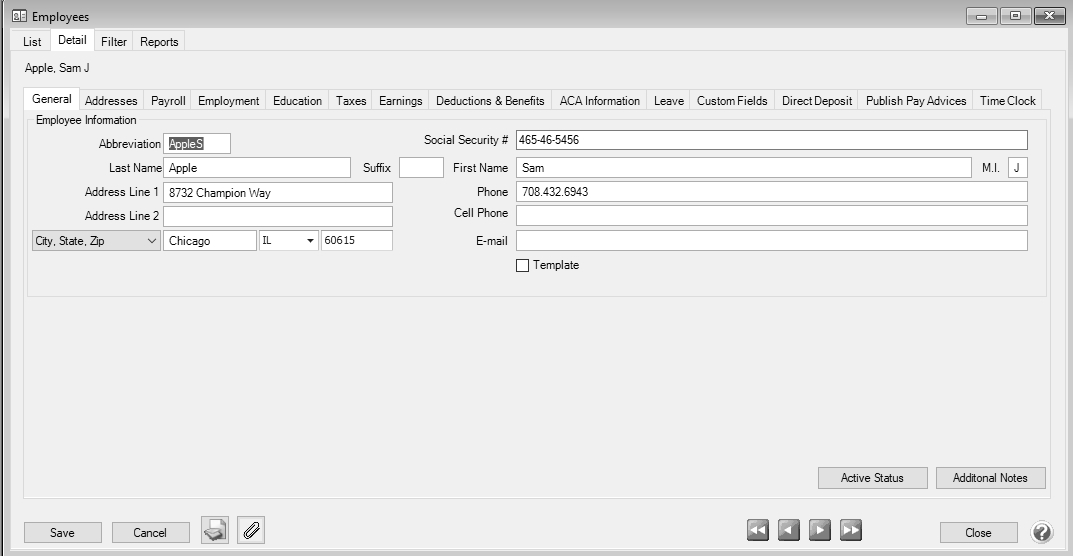This screenshot has height=556, width=1073.
Task: Open the help question mark icon
Action: [1041, 532]
